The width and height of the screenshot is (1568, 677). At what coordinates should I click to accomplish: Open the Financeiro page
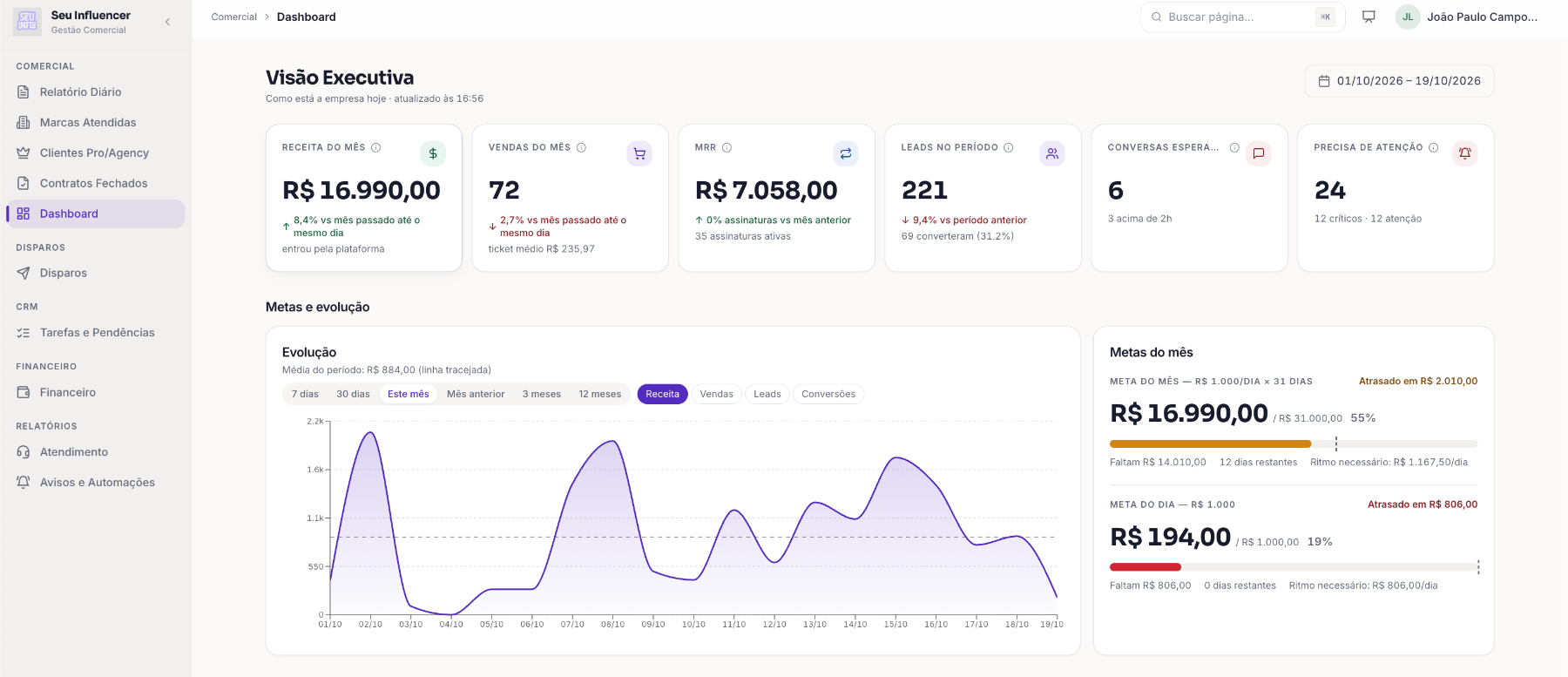[x=96, y=392]
